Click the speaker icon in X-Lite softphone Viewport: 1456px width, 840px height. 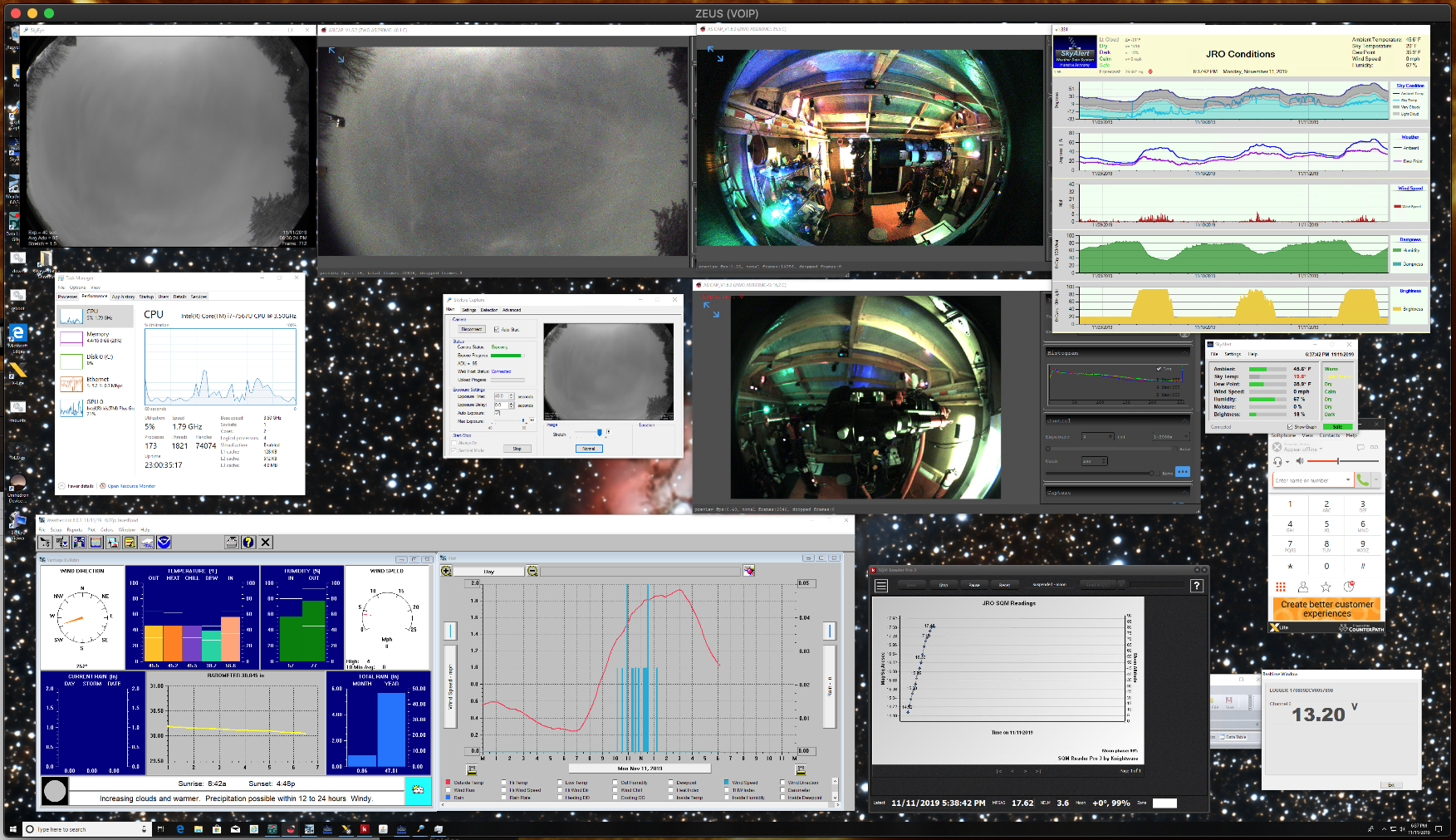coord(1300,461)
